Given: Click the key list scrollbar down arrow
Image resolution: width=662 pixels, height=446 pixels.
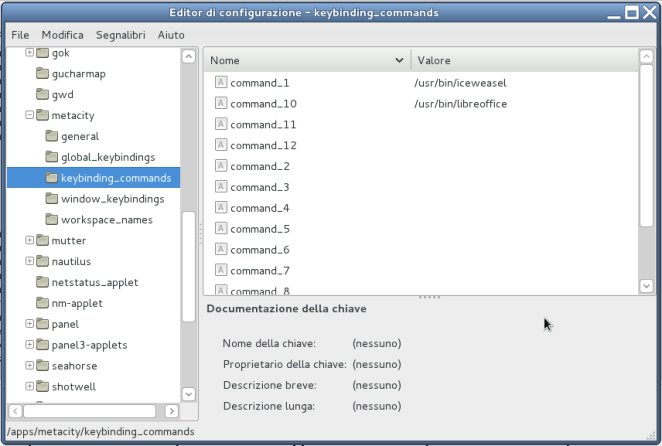Looking at the screenshot, I should (646, 286).
